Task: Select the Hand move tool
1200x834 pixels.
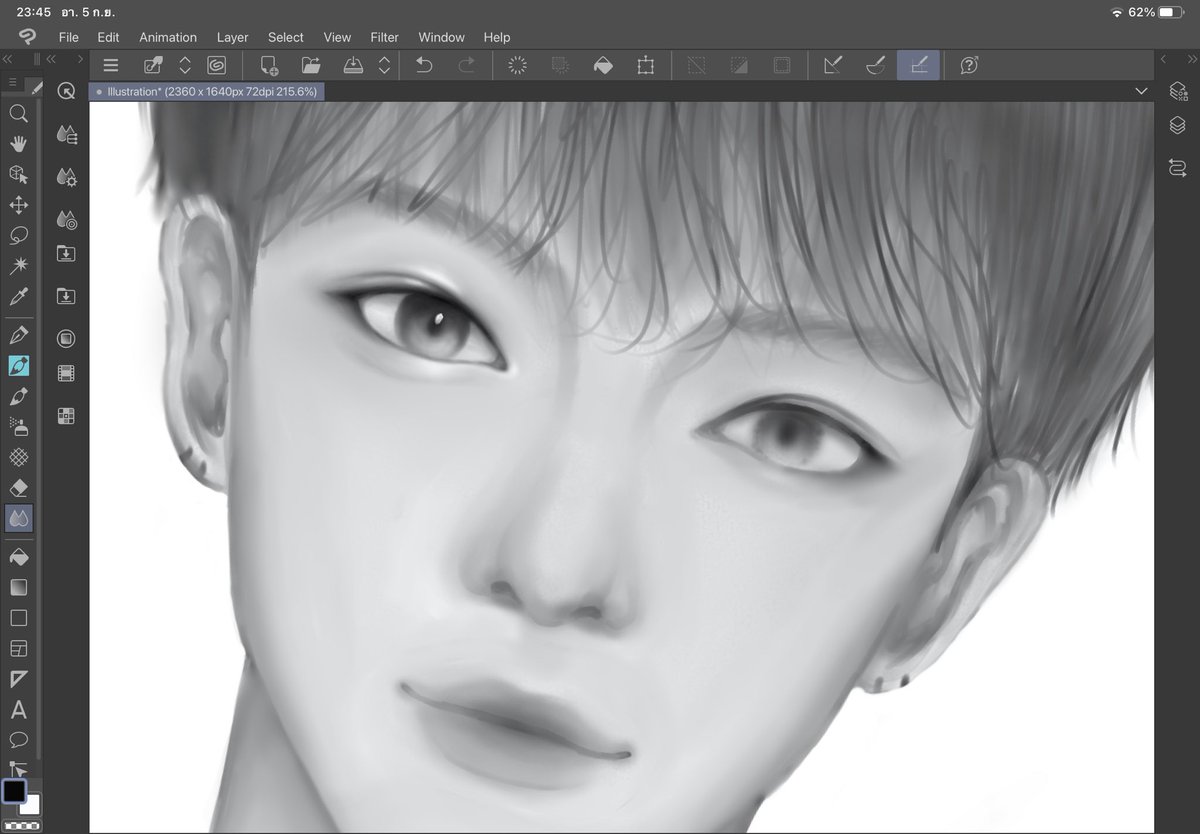Action: click(18, 144)
